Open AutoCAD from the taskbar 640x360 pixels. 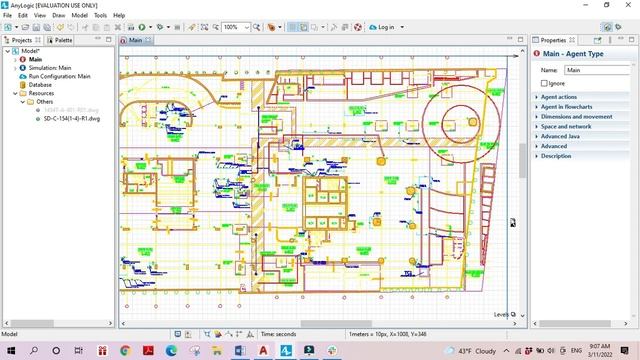[264, 350]
